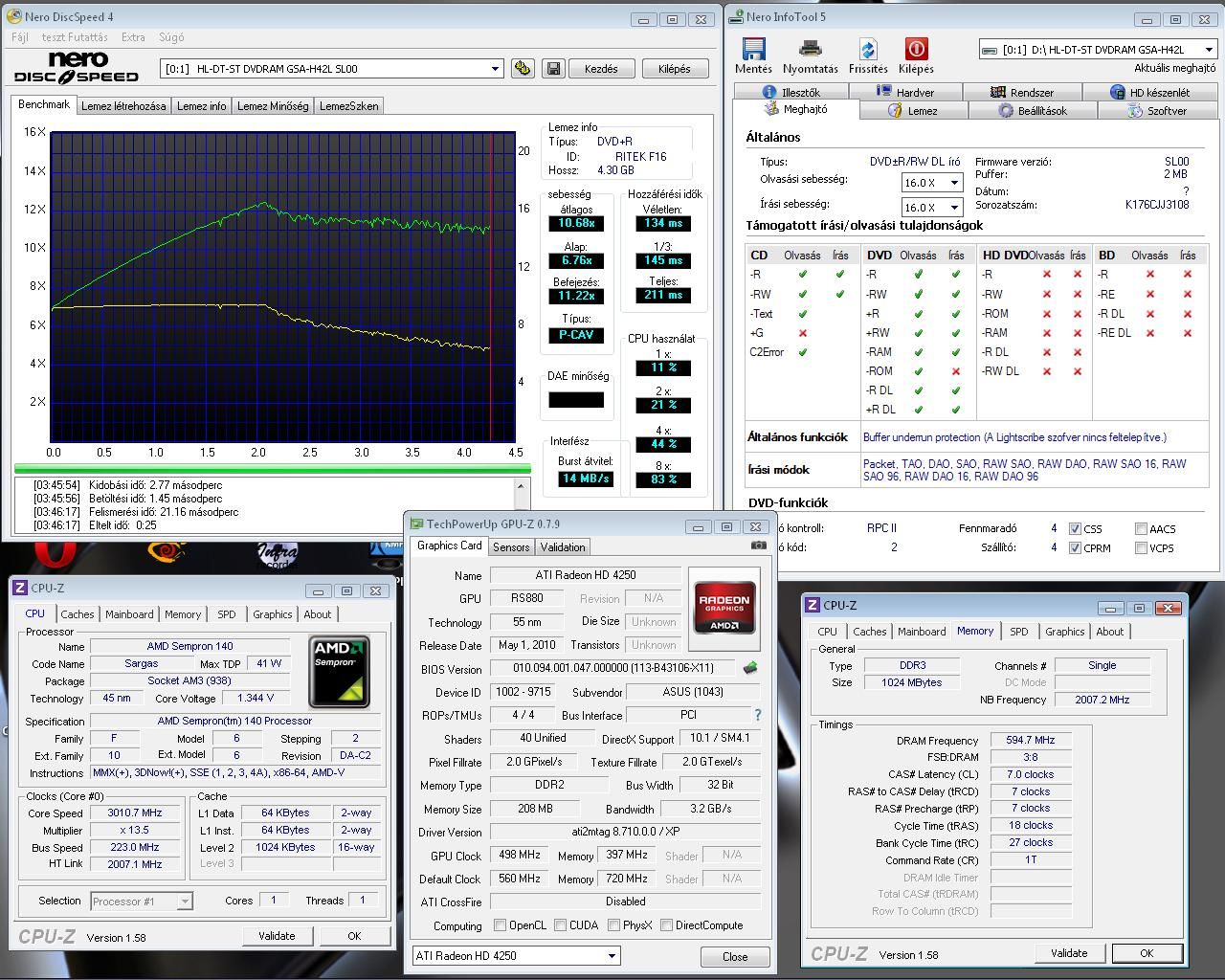Click the Bus Interface question mark
This screenshot has width=1225, height=980.
pyautogui.click(x=758, y=715)
